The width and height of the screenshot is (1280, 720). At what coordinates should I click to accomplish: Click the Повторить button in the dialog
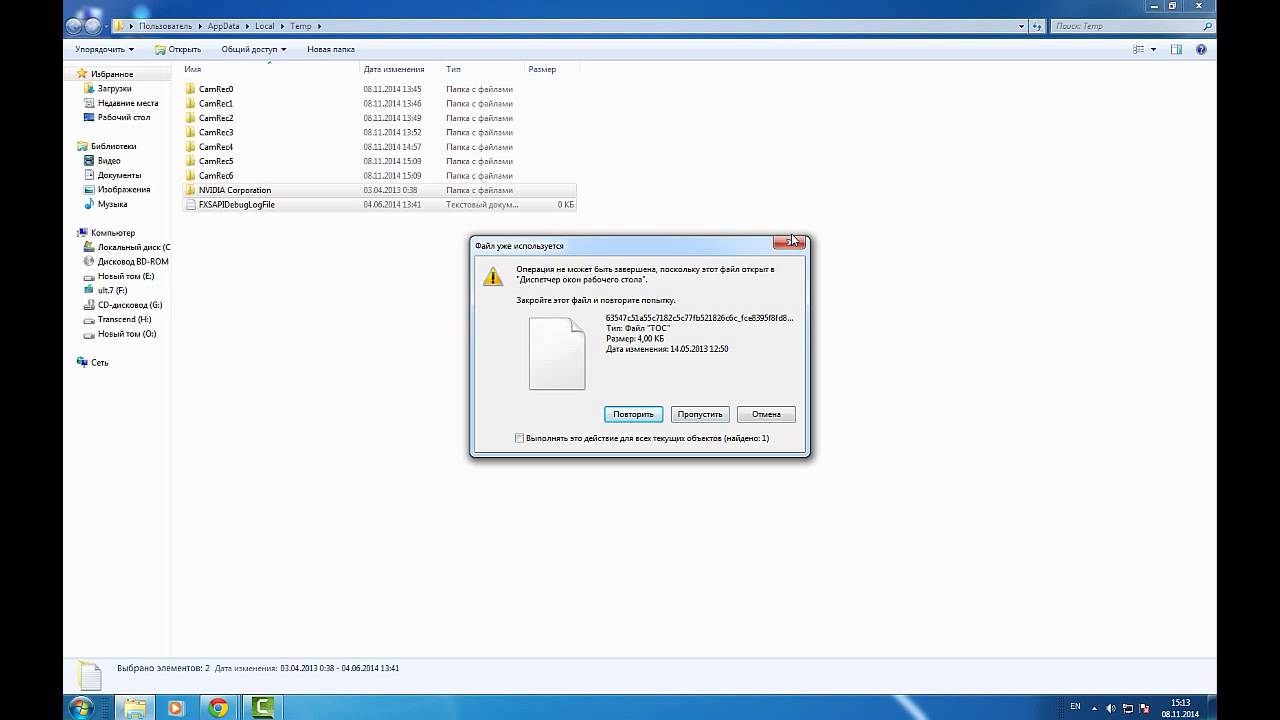[x=633, y=414]
